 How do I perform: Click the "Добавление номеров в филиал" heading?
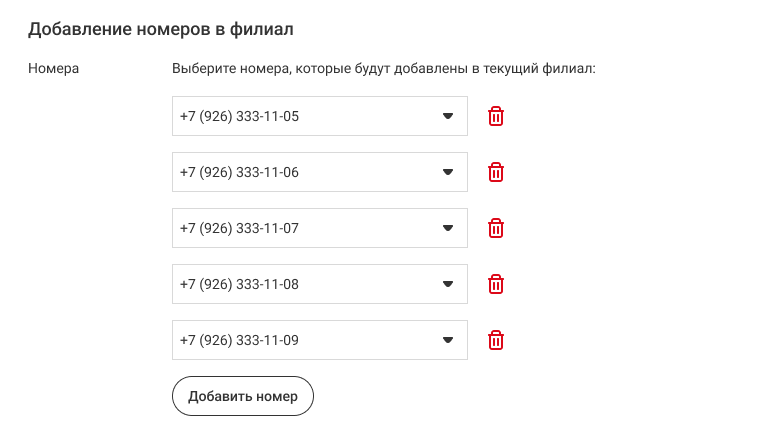160,29
